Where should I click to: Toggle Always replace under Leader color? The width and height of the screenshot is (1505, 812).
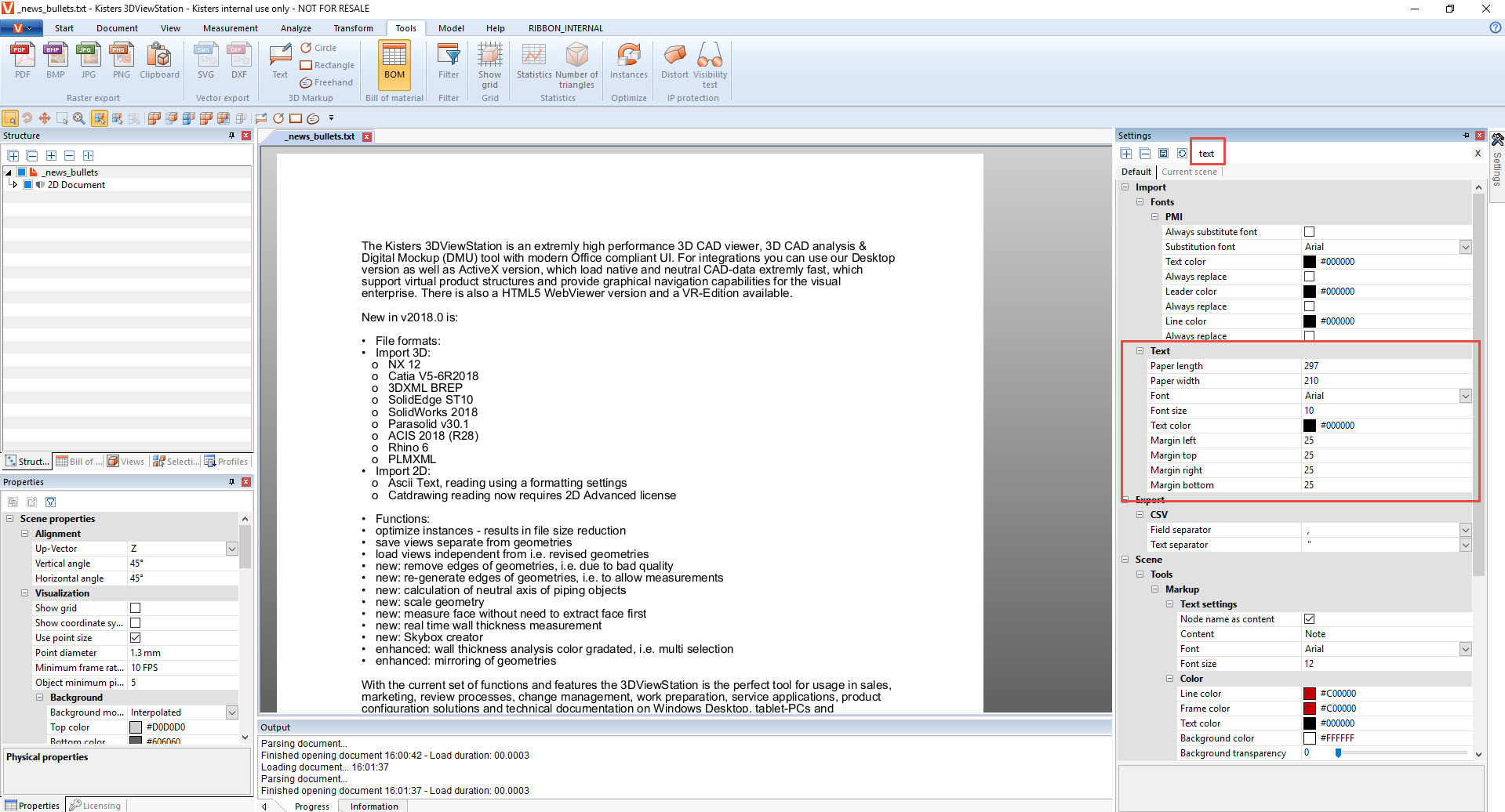coord(1309,306)
